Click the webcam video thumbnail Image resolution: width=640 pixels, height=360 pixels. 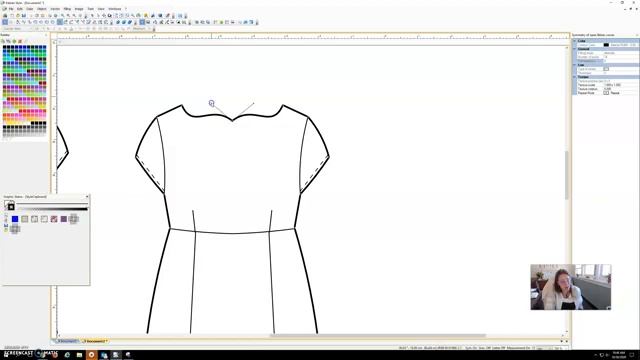coord(571,287)
